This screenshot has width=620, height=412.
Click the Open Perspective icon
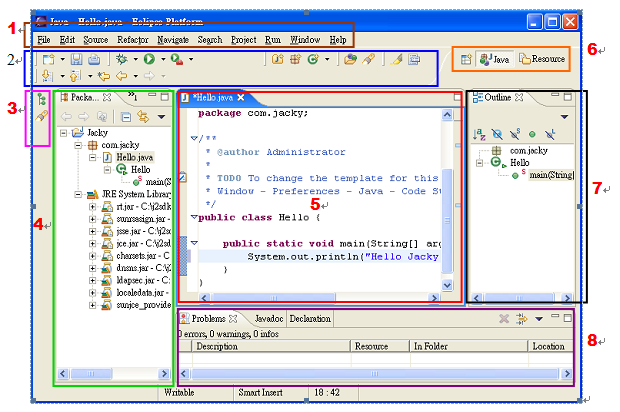point(466,59)
